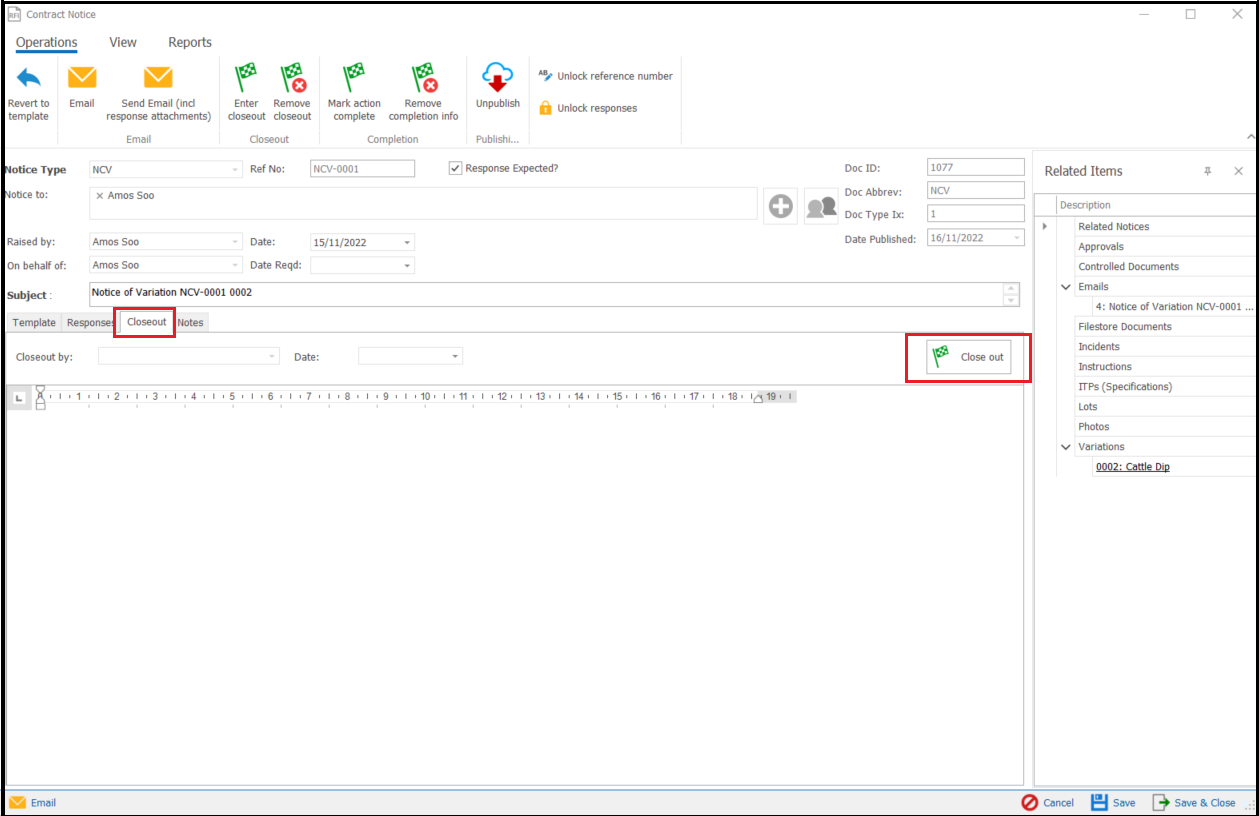The width and height of the screenshot is (1259, 816).
Task: Open the Raised by dropdown
Action: tap(236, 242)
